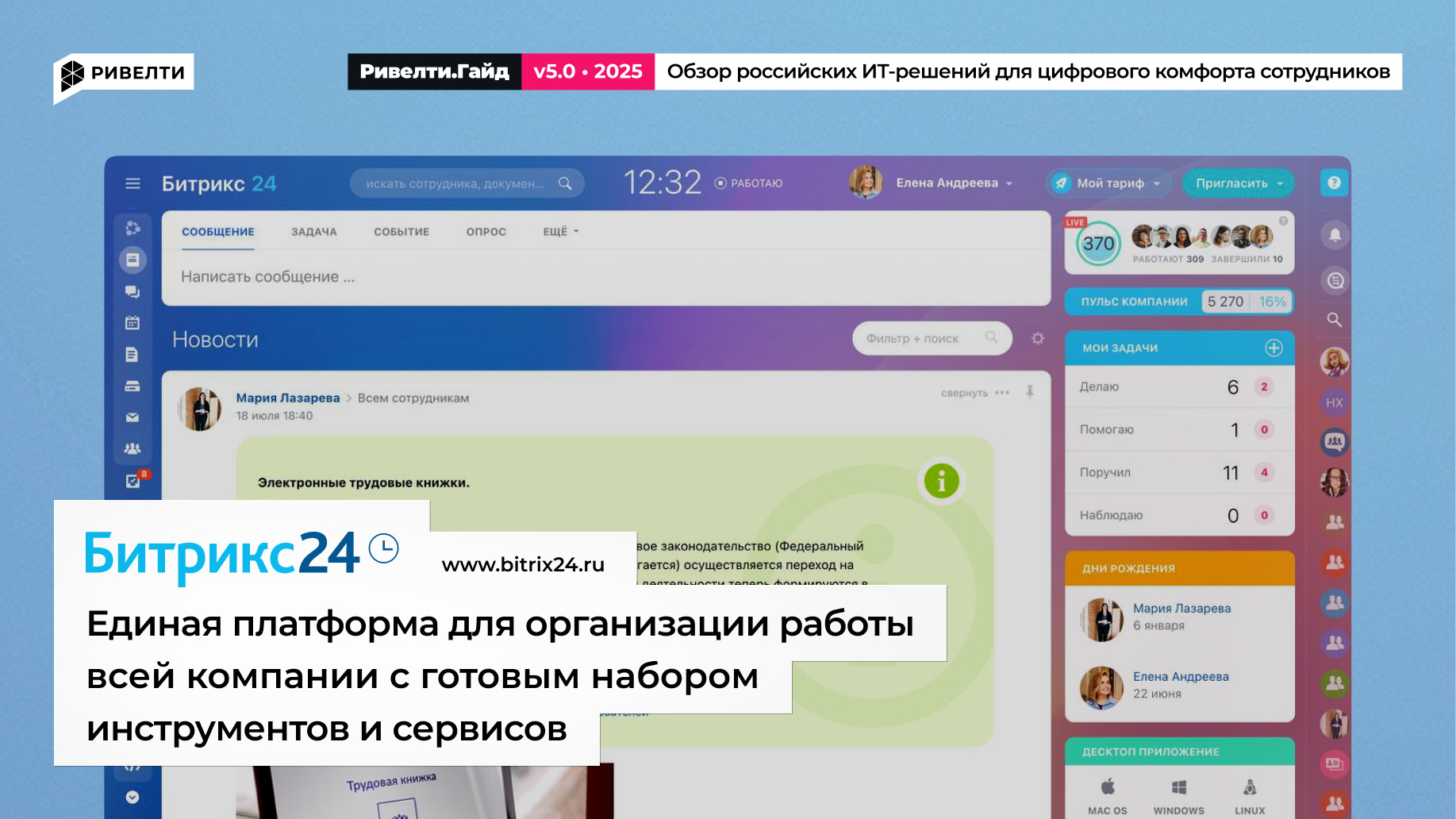
Task: Collapse the post using свернуть
Action: click(x=963, y=393)
